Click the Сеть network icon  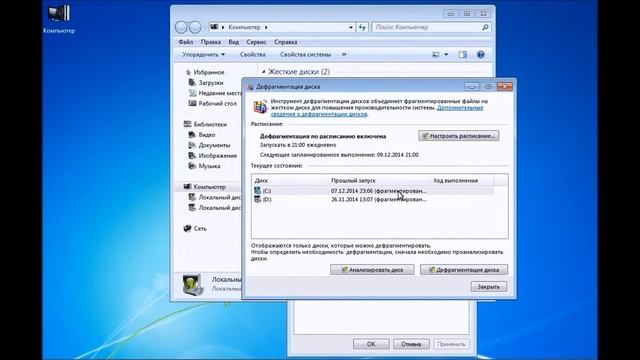point(187,229)
